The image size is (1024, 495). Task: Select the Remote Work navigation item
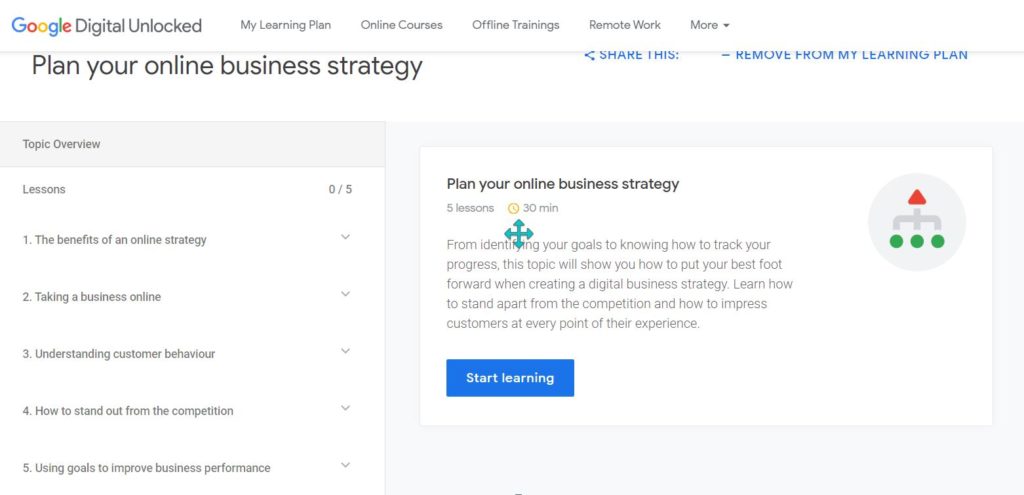[625, 25]
